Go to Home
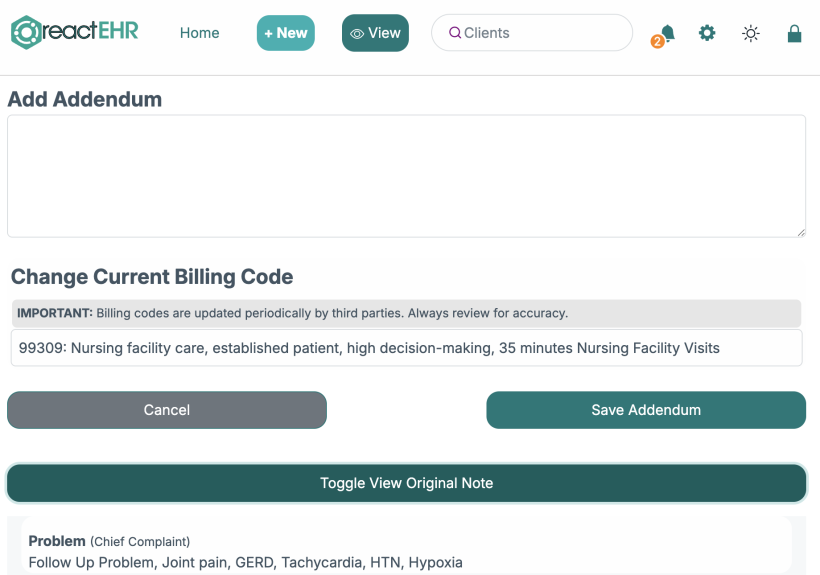The image size is (820, 575). click(199, 33)
